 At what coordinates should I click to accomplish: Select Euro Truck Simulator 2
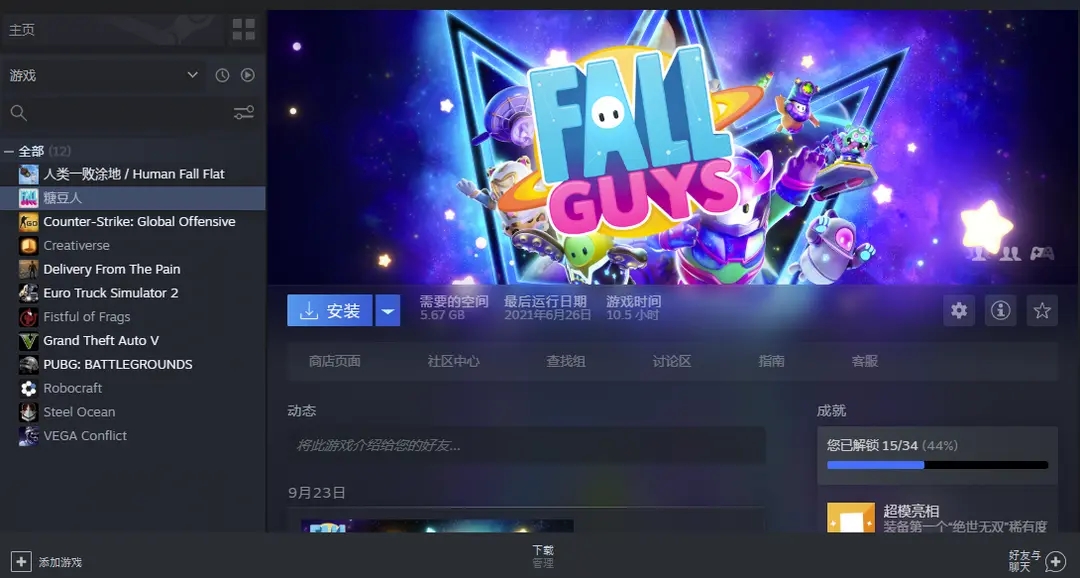[x=111, y=293]
